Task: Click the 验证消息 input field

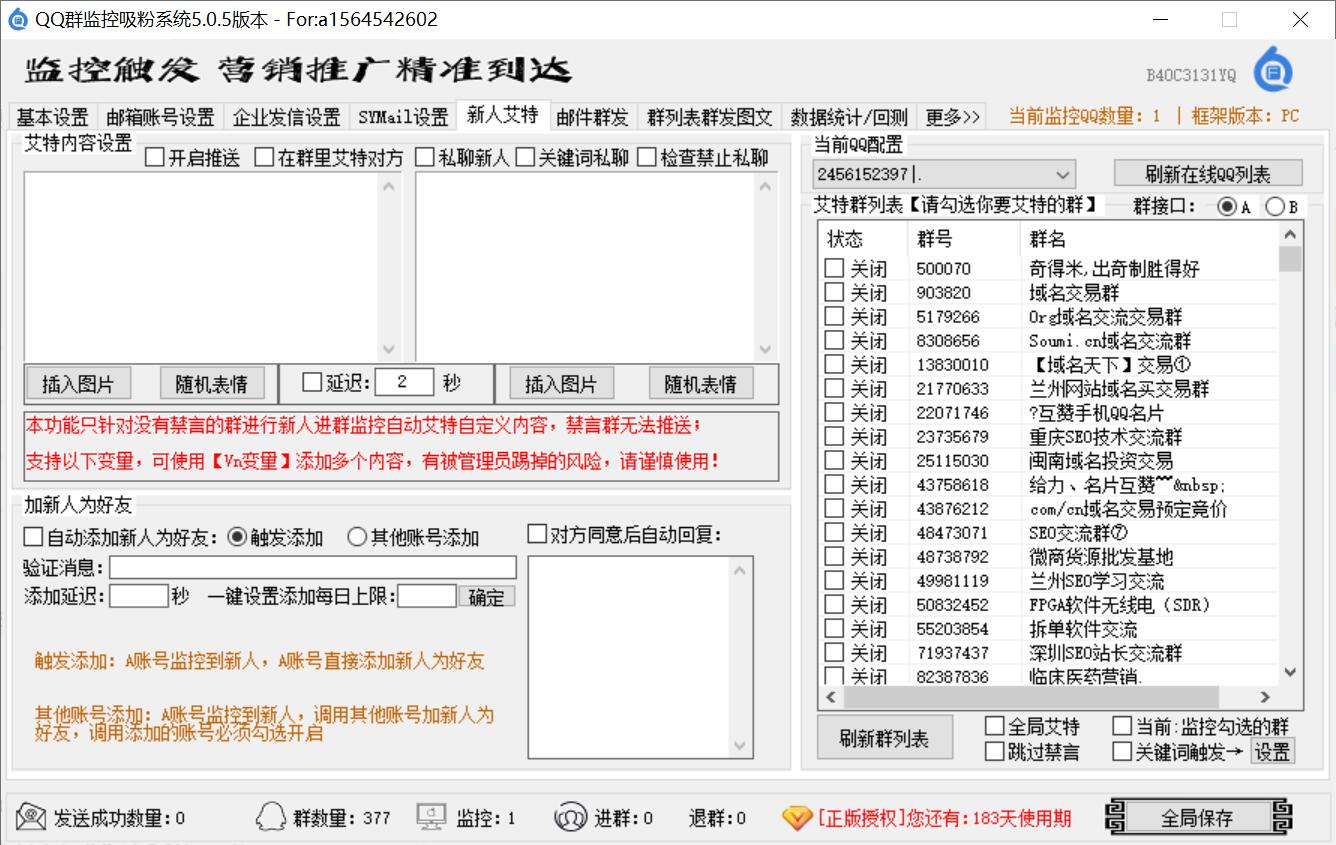Action: [x=313, y=568]
